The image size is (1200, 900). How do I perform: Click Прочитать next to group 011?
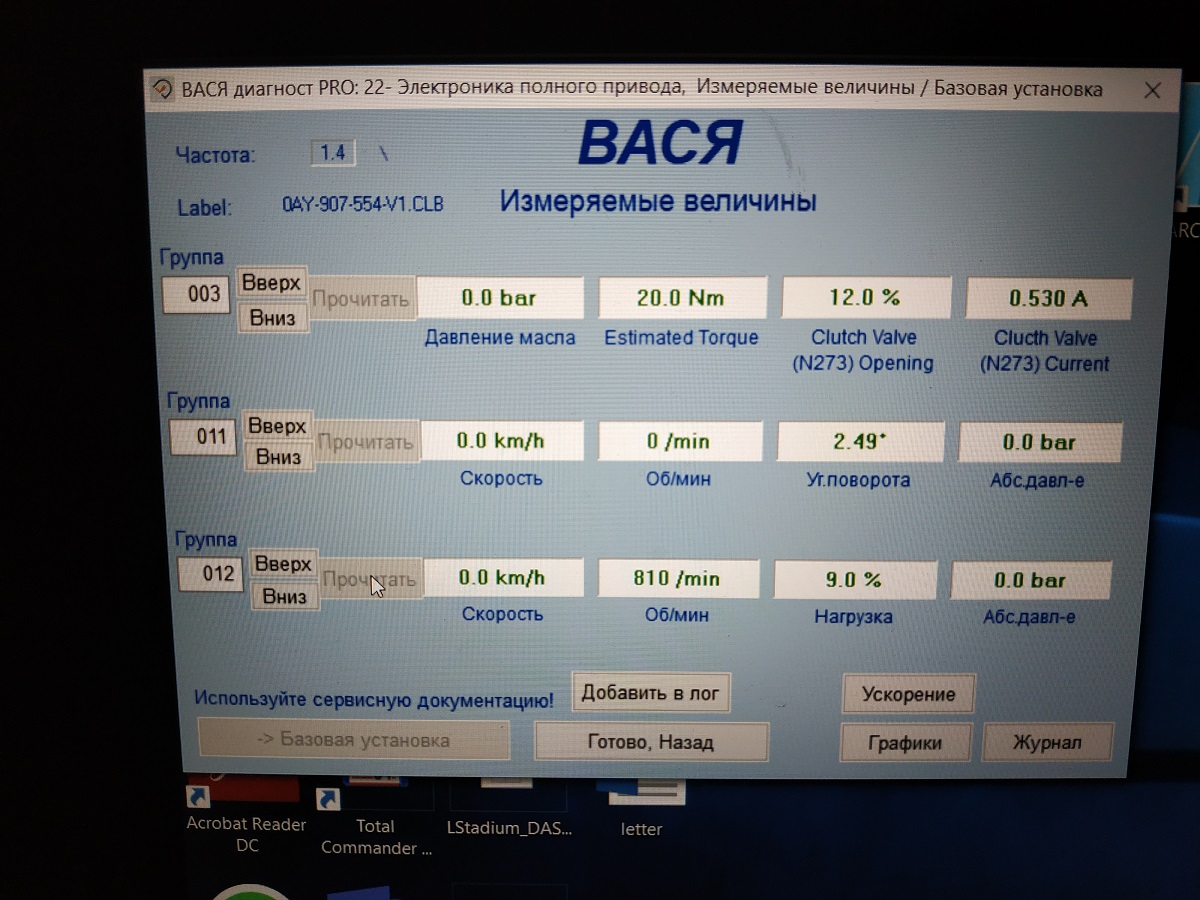tap(365, 441)
